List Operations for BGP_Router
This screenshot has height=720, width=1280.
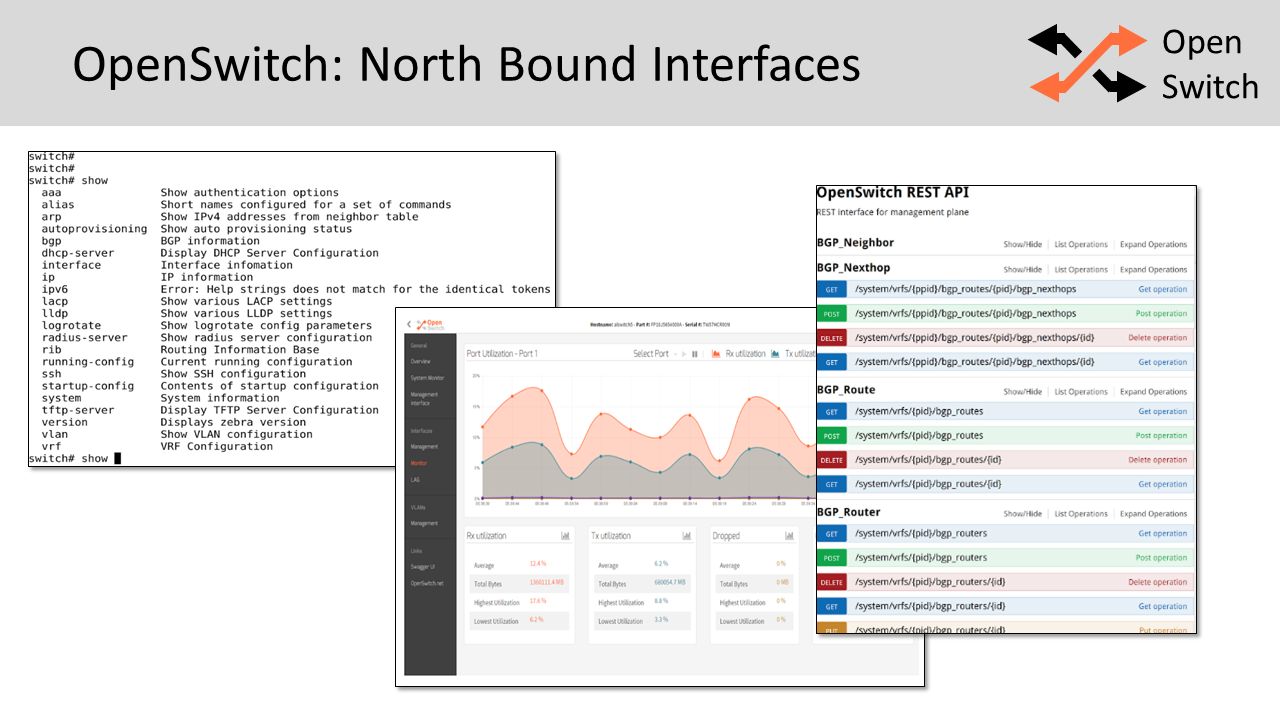[1081, 514]
